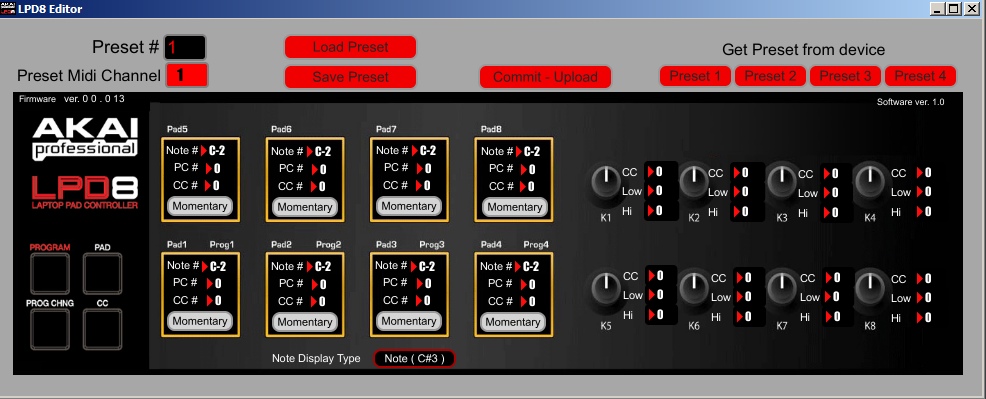This screenshot has height=399, width=986.
Task: Click the CC mode square button
Action: point(102,330)
